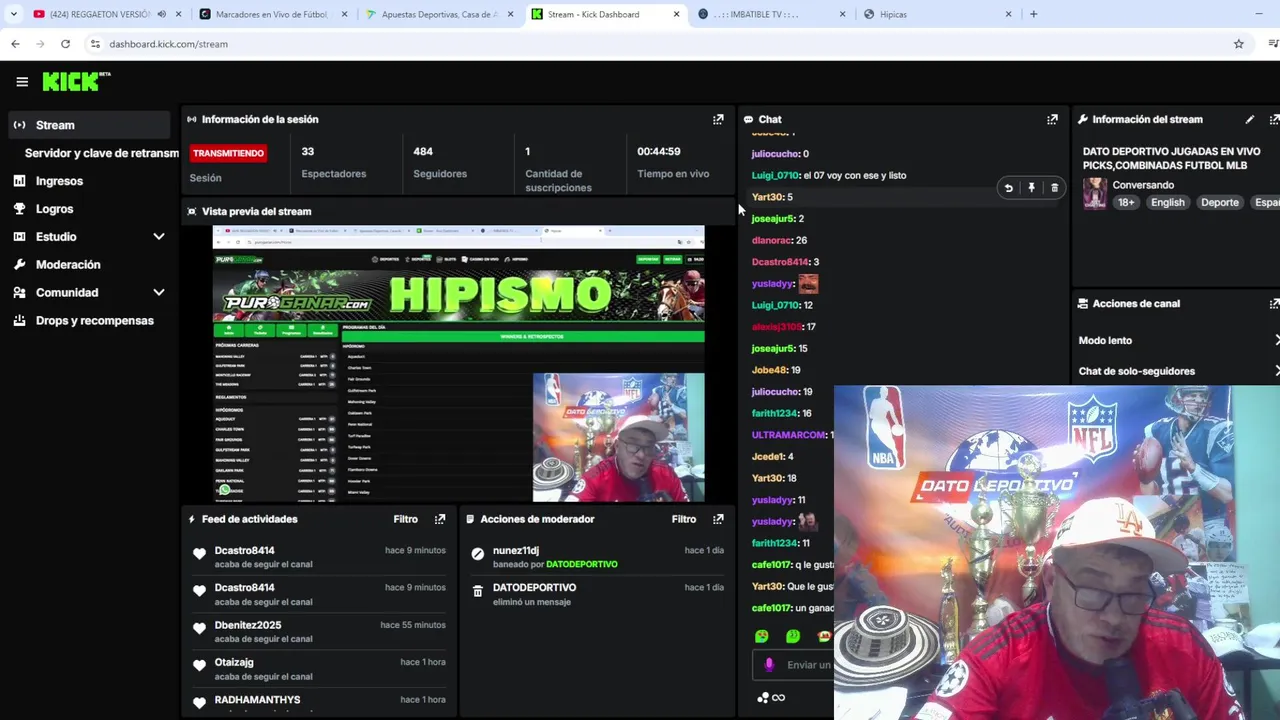The image size is (1280, 720).
Task: Click the TRANSMITIENDO status badge
Action: [x=228, y=153]
